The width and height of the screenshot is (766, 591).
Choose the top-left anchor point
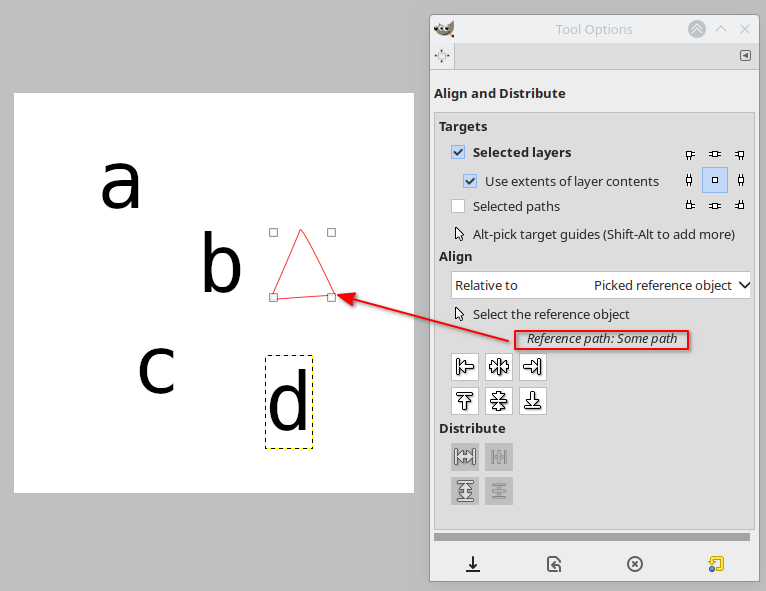pos(690,155)
